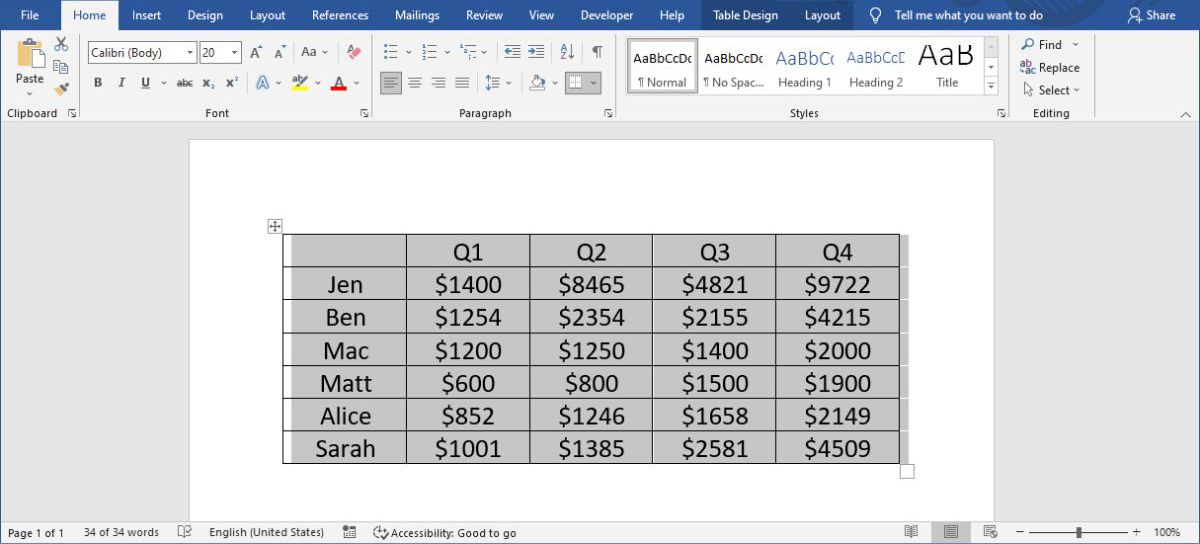The height and width of the screenshot is (544, 1200).
Task: Collapse the ribbon with the chevron
Action: tap(1184, 114)
